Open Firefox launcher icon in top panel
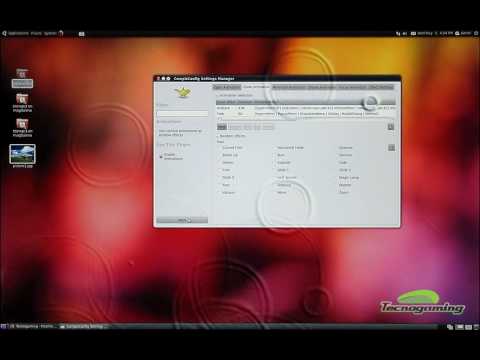The height and width of the screenshot is (360, 480). pos(61,33)
